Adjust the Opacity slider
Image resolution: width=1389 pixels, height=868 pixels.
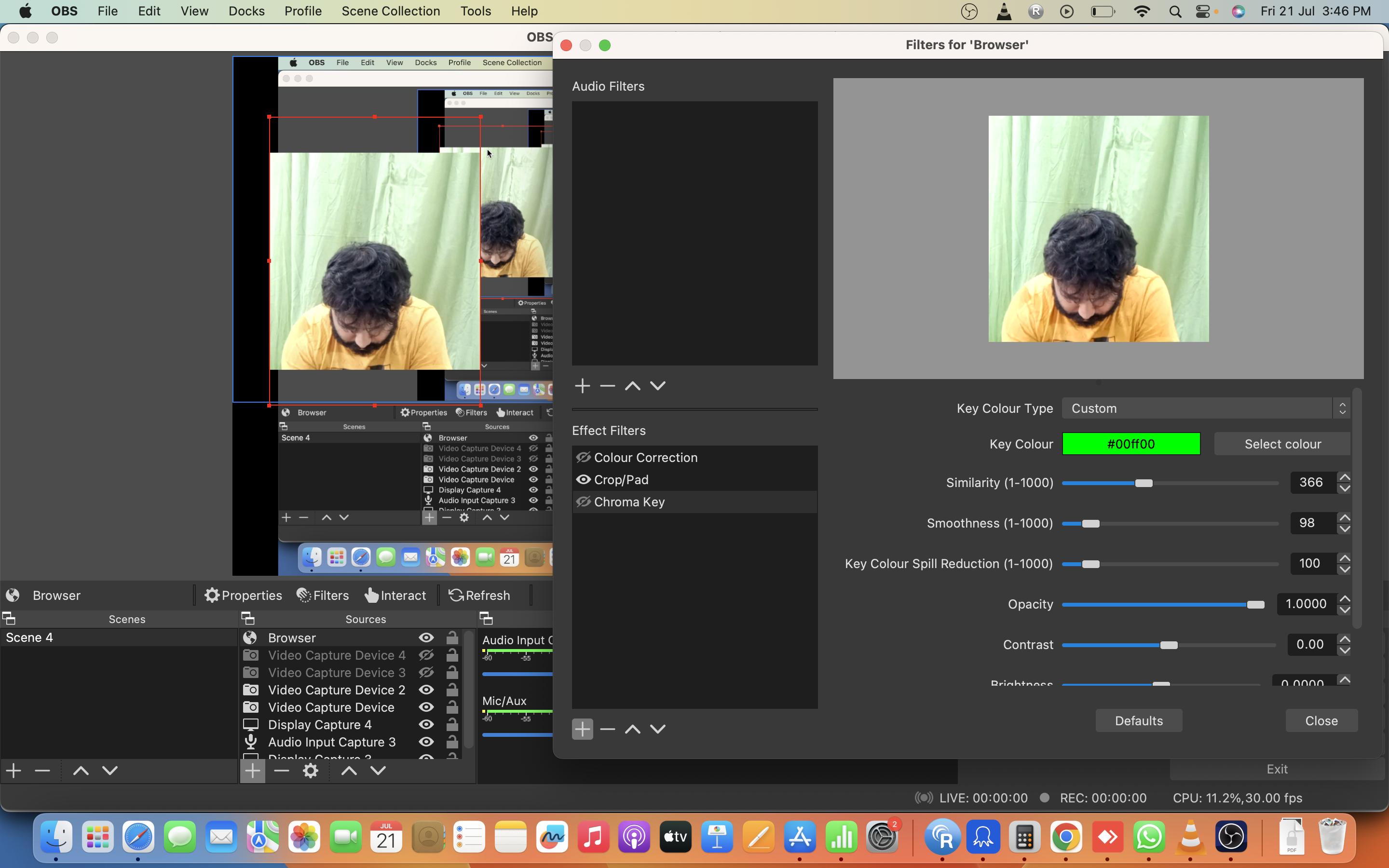1255,605
